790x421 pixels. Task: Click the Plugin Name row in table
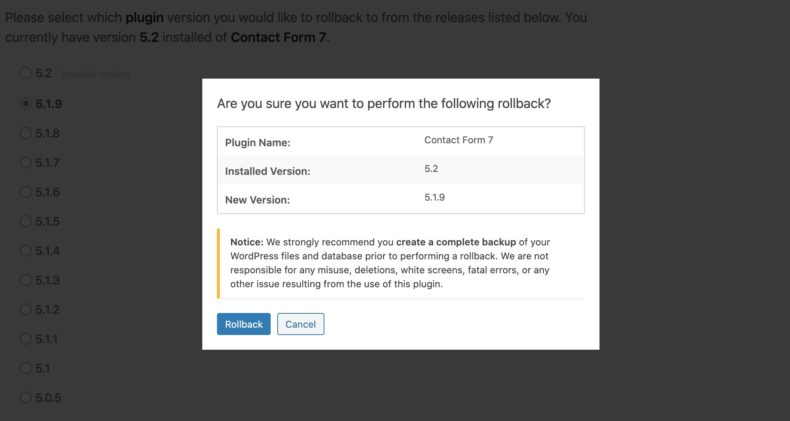coord(401,142)
